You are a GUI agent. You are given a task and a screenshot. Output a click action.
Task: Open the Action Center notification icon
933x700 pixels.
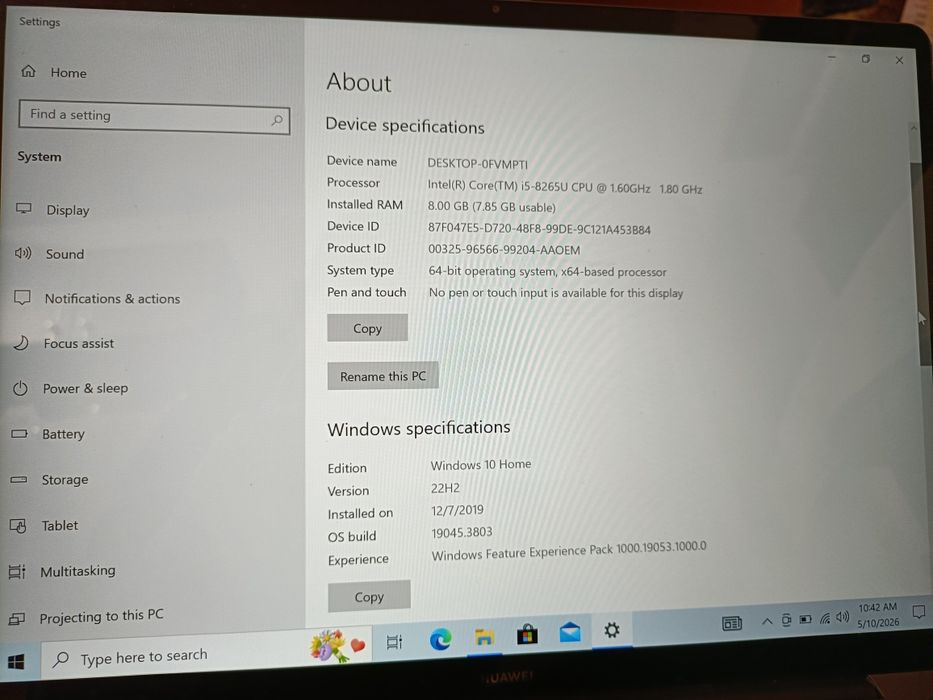919,611
